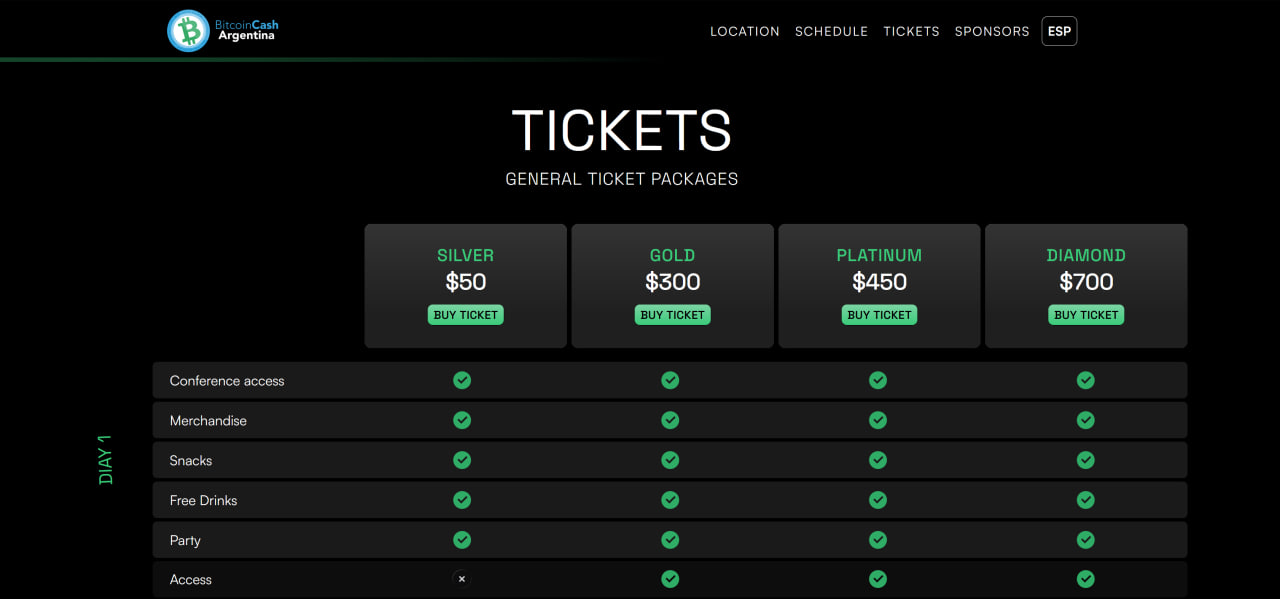Buy the Diamond $700 ticket
Screen dimensions: 1280x599
(1086, 315)
